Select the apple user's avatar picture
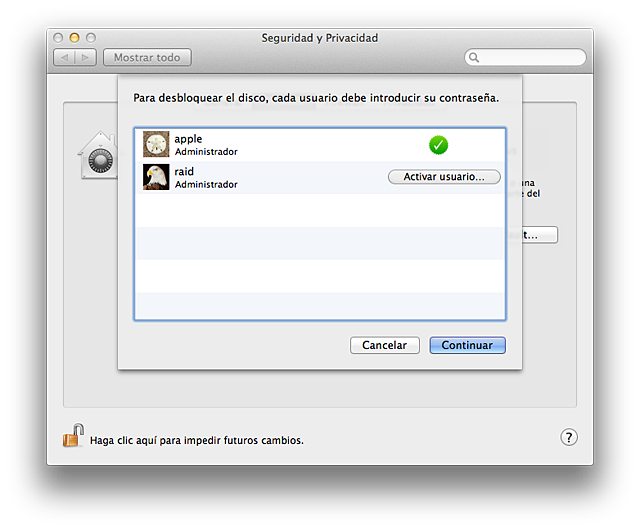Viewport: 640px width, 530px height. pos(156,144)
